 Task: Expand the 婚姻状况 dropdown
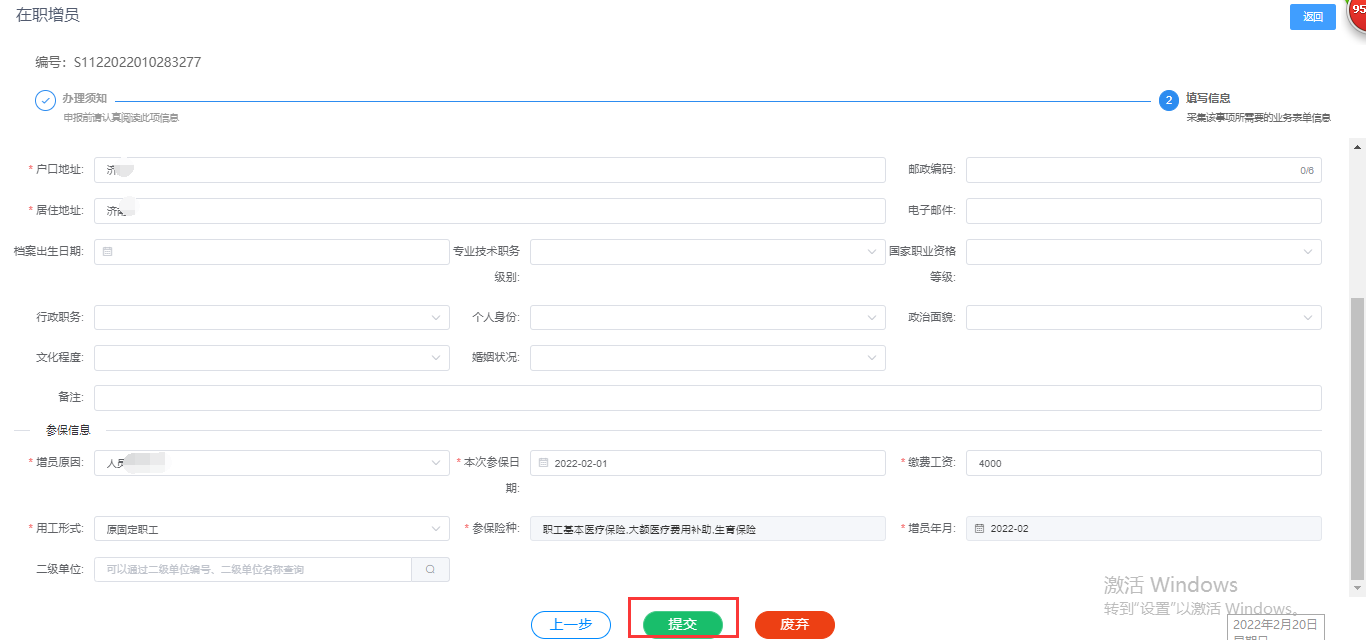pos(708,357)
